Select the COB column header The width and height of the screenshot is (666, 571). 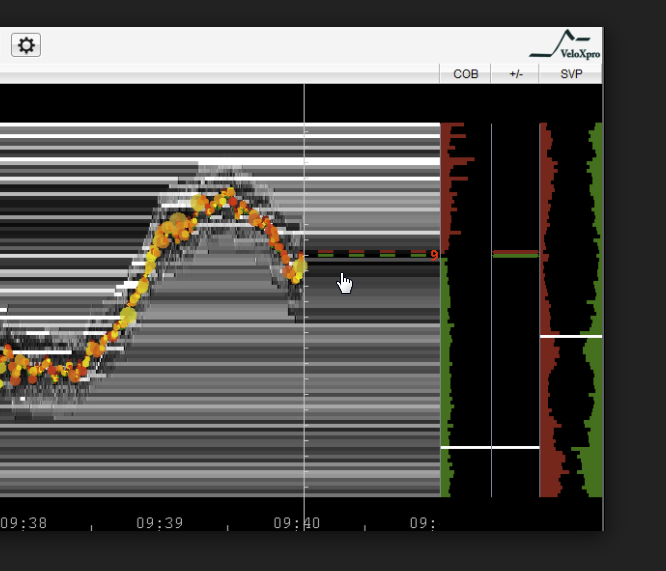(x=466, y=74)
